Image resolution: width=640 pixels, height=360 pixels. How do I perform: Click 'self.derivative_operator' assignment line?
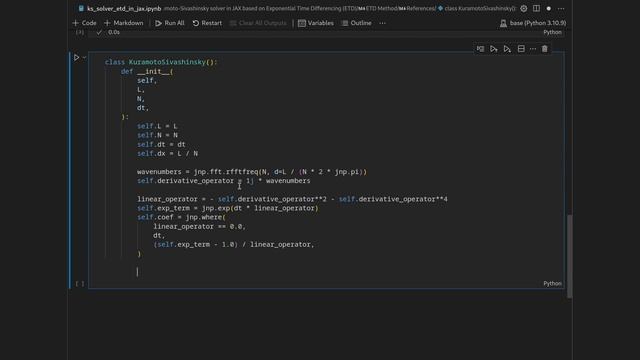click(224, 181)
